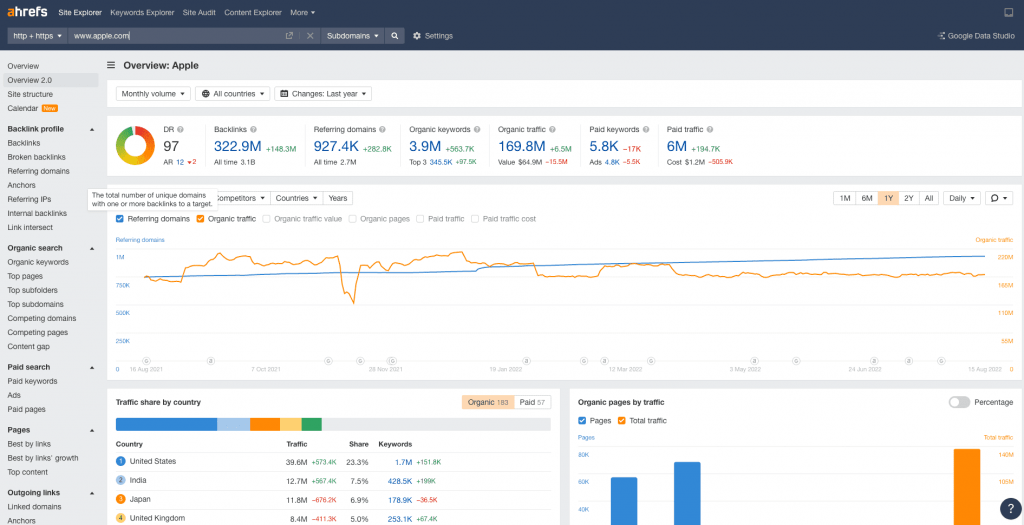The image size is (1024, 525).
Task: Toggle the Percentage switch
Action: pos(959,402)
